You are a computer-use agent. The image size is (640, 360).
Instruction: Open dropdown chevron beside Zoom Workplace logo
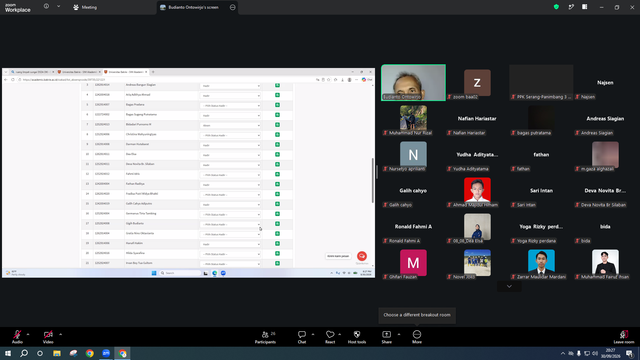pyautogui.click(x=58, y=7)
